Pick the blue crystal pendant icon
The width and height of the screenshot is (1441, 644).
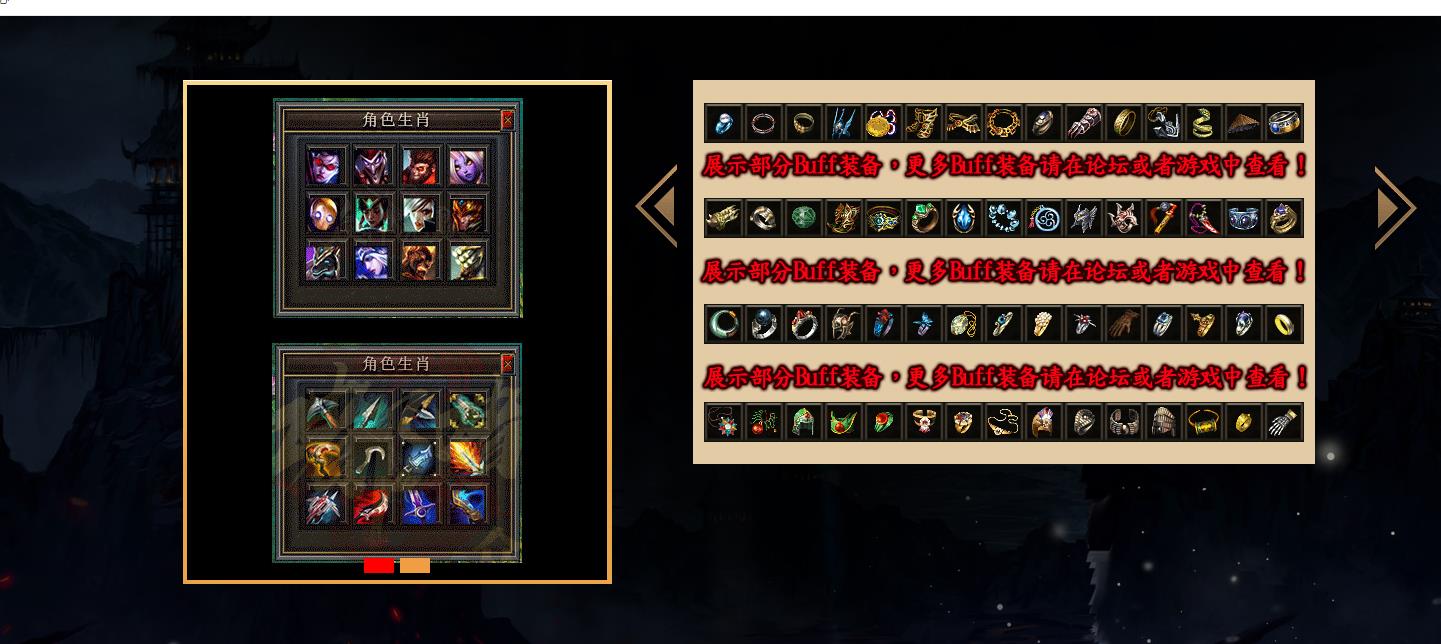(963, 218)
